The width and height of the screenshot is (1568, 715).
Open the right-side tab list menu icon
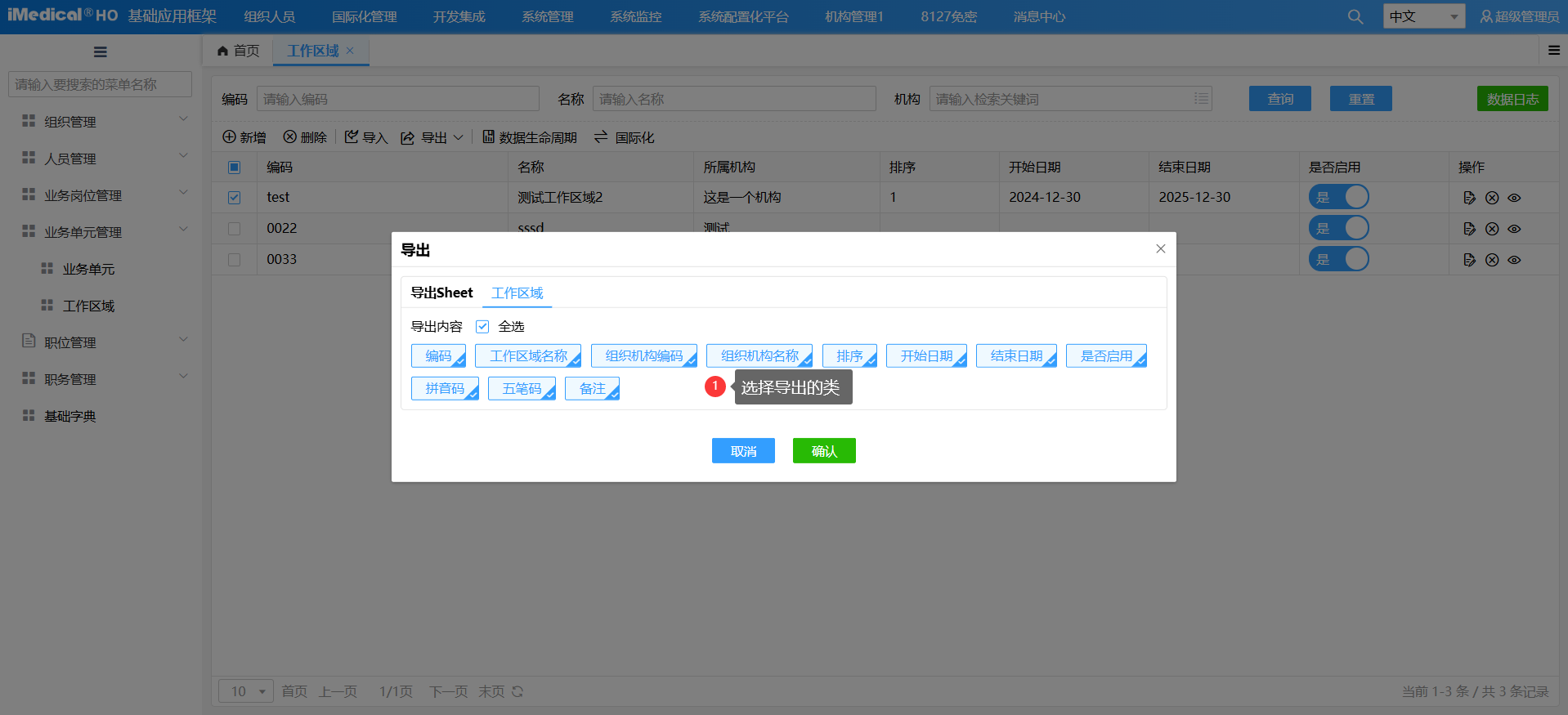pyautogui.click(x=1553, y=51)
